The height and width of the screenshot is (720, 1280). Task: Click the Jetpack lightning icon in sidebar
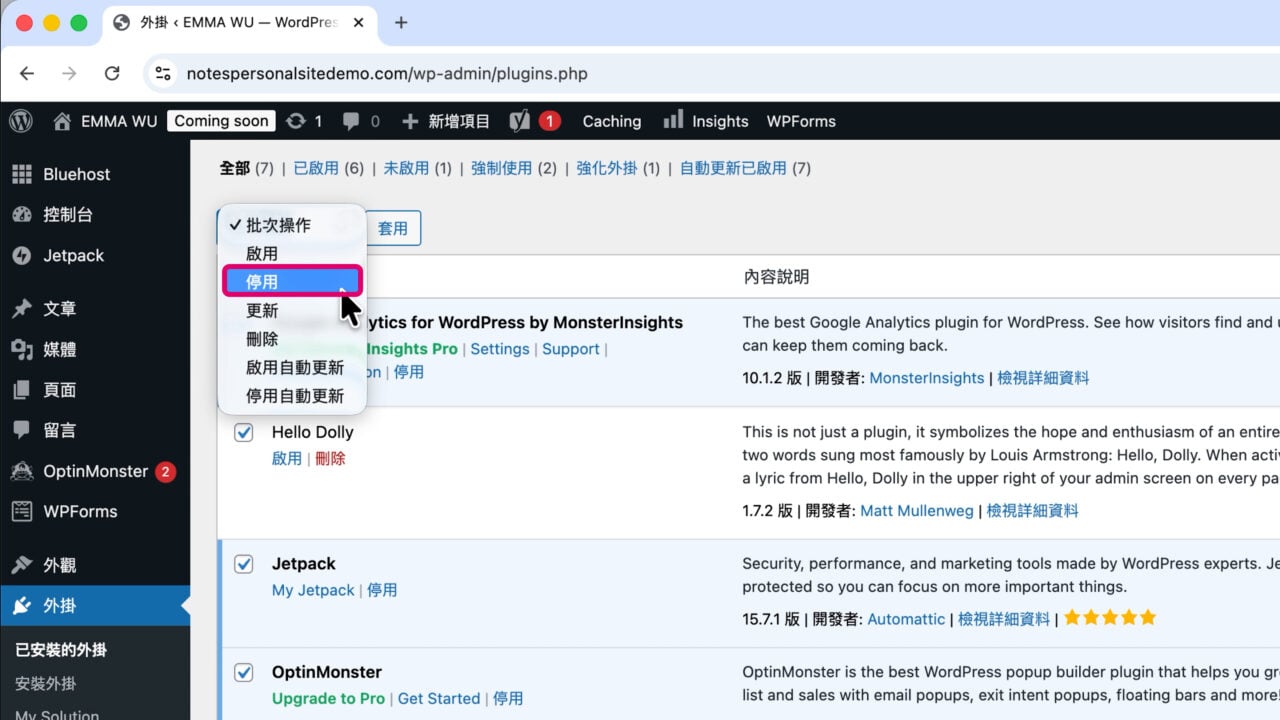click(x=22, y=255)
